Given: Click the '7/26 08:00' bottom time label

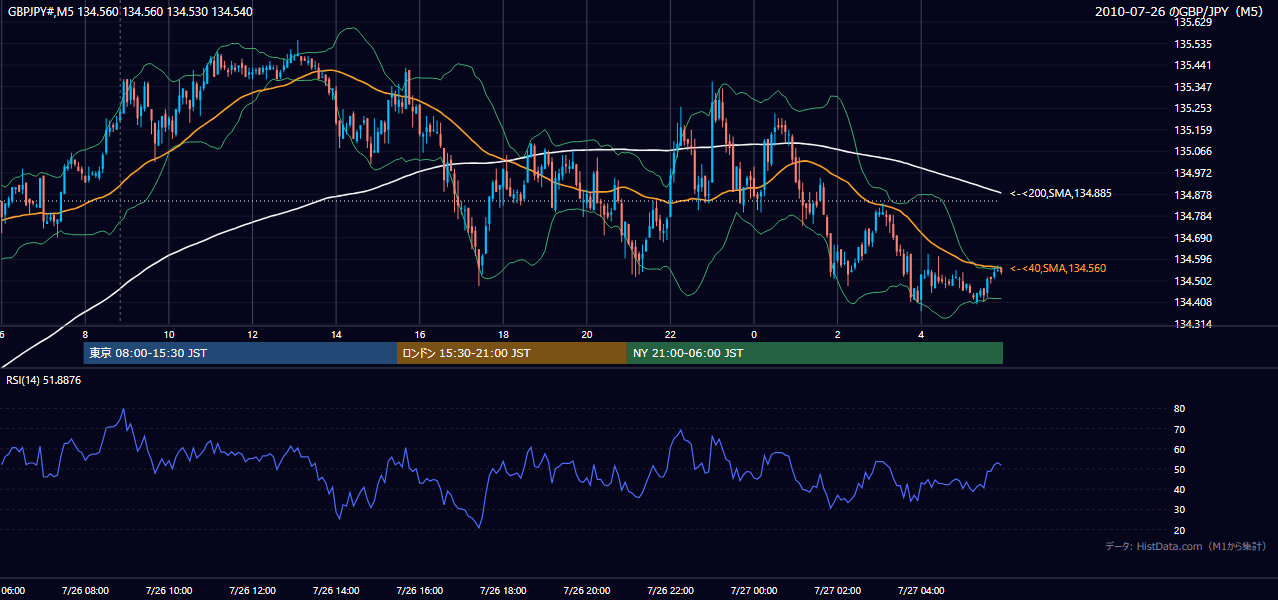Looking at the screenshot, I should (x=85, y=591).
